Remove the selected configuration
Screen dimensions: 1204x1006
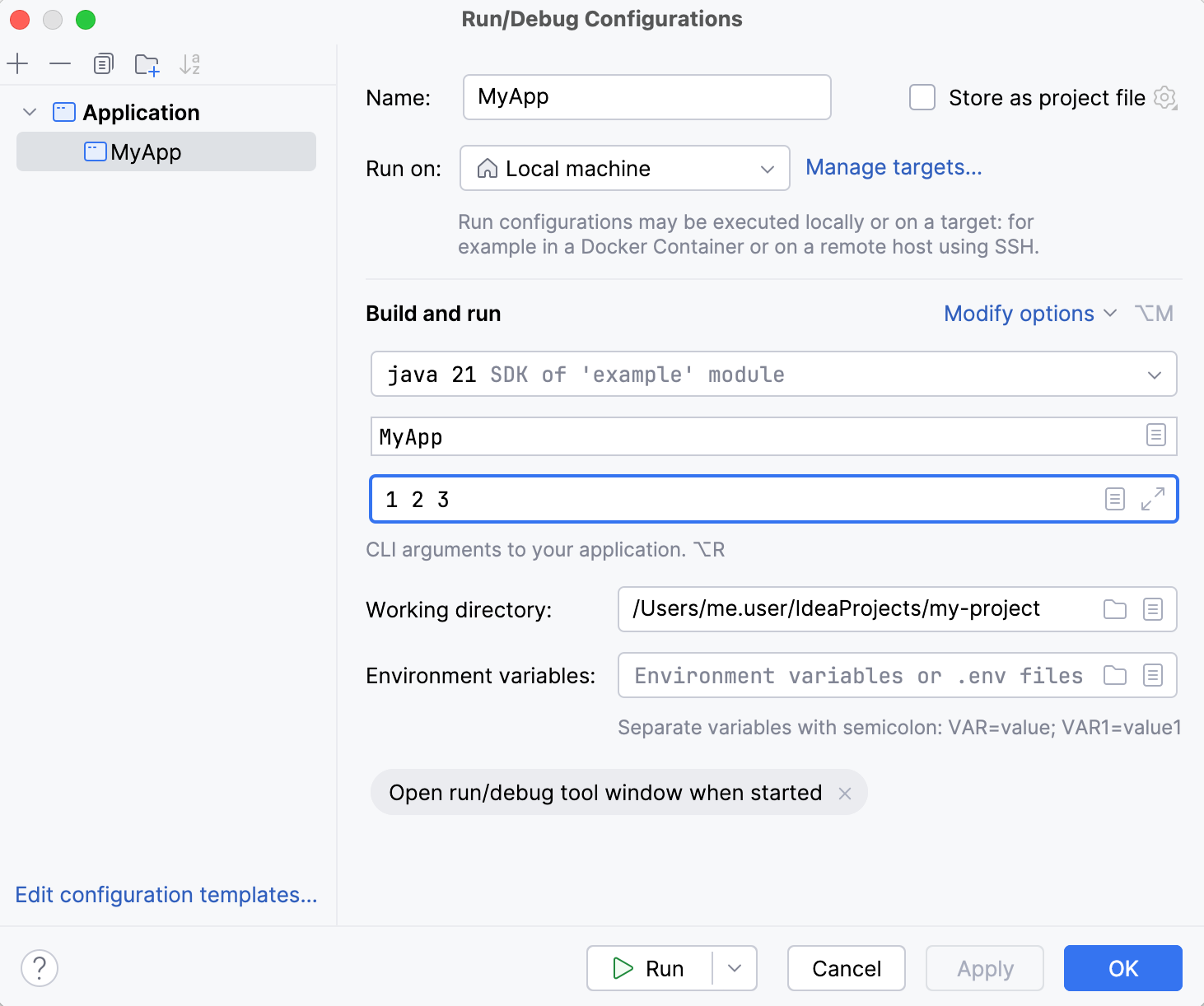60,63
